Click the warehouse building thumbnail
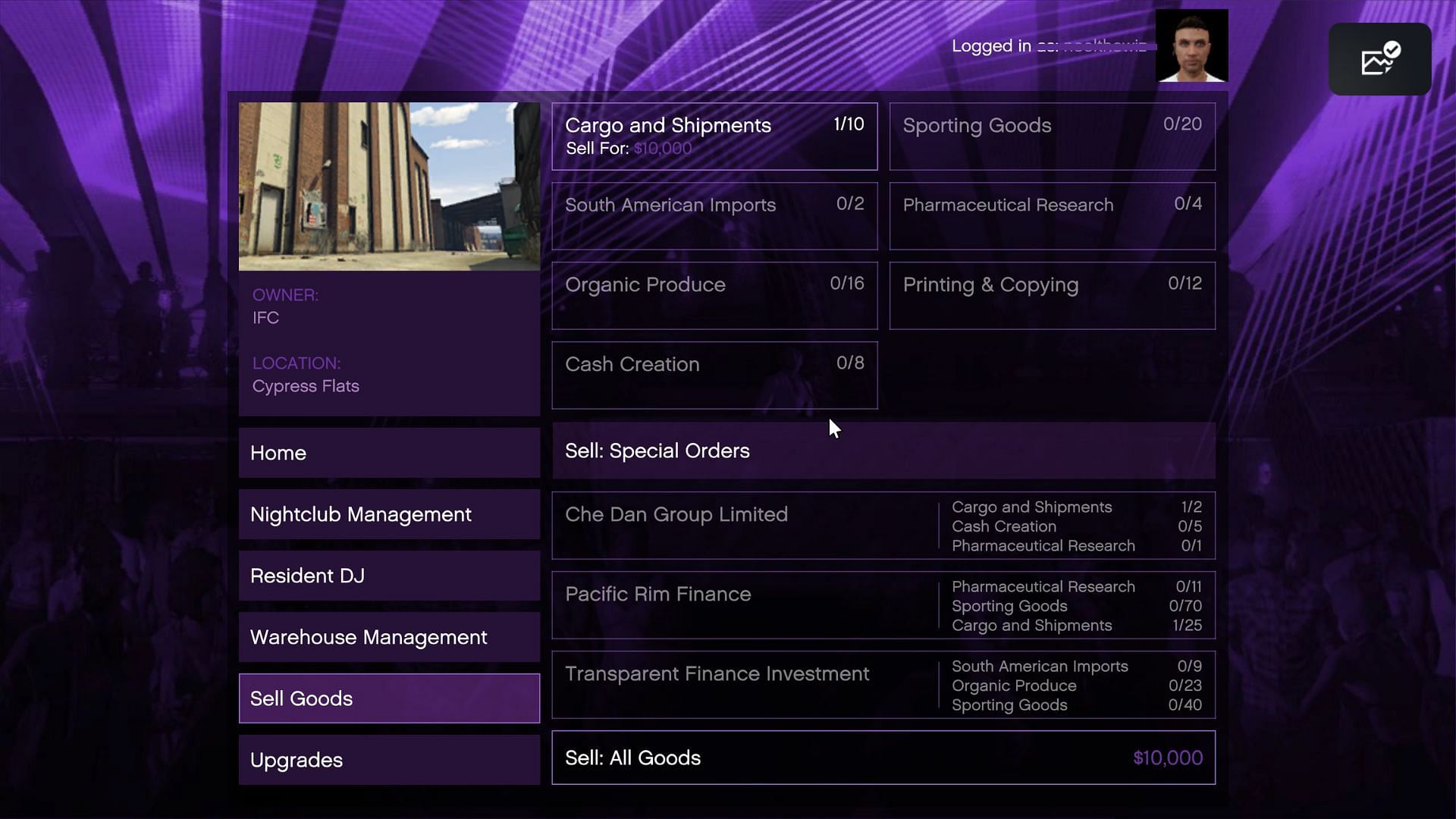The height and width of the screenshot is (819, 1456). pyautogui.click(x=388, y=186)
